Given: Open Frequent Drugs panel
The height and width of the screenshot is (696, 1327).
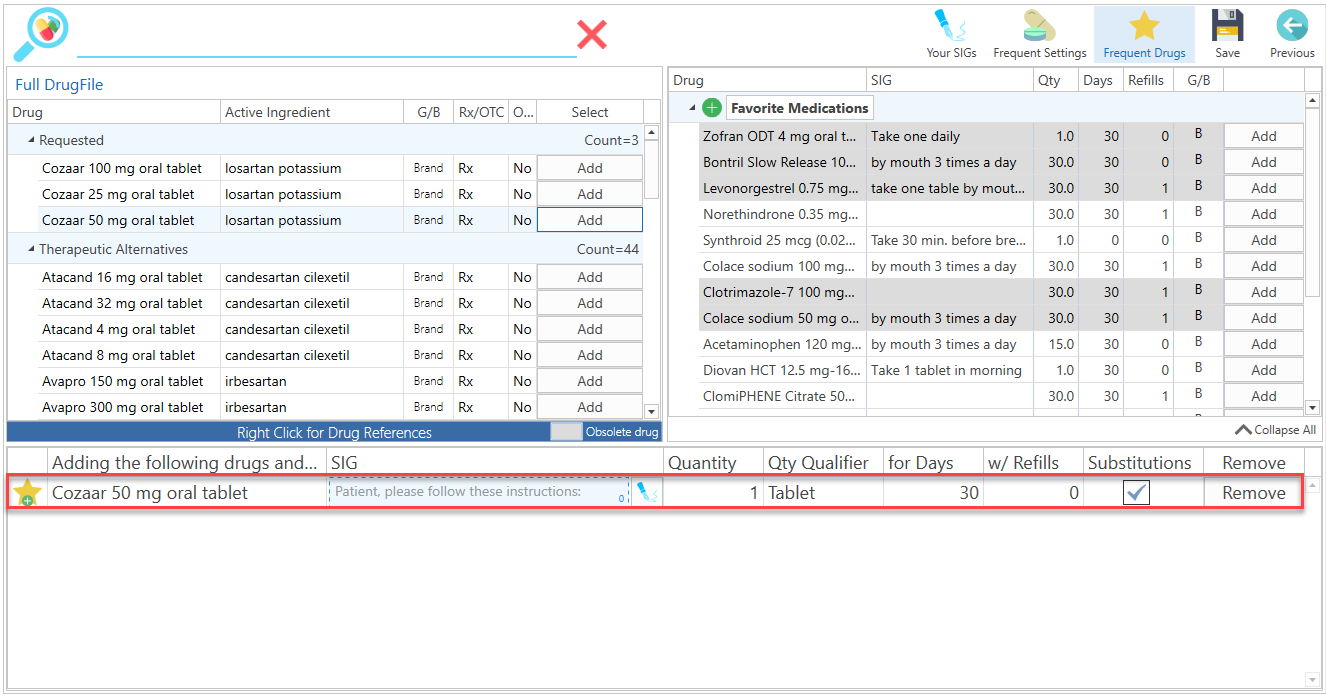Looking at the screenshot, I should pos(1144,34).
